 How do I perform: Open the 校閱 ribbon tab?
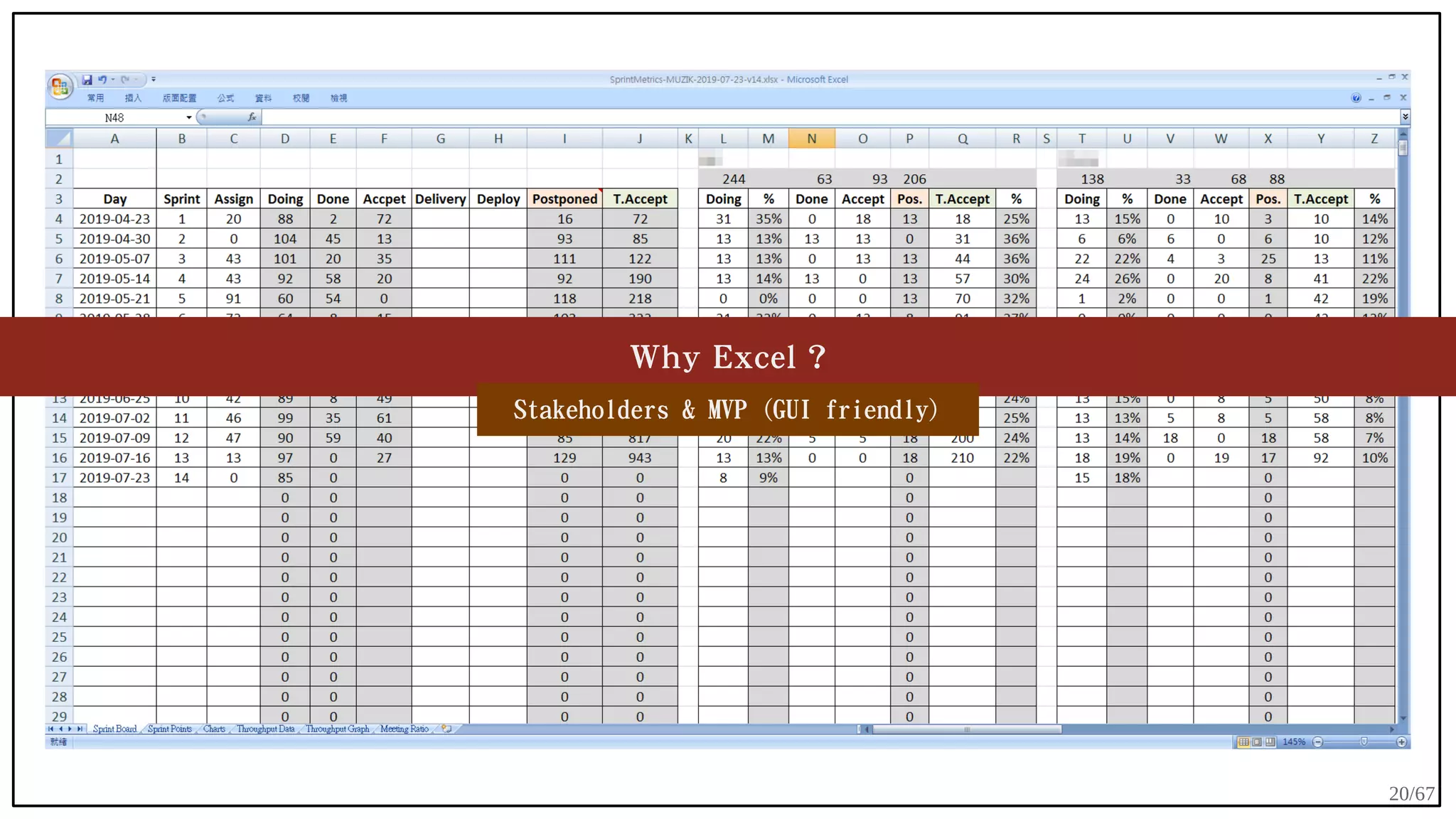pyautogui.click(x=301, y=98)
